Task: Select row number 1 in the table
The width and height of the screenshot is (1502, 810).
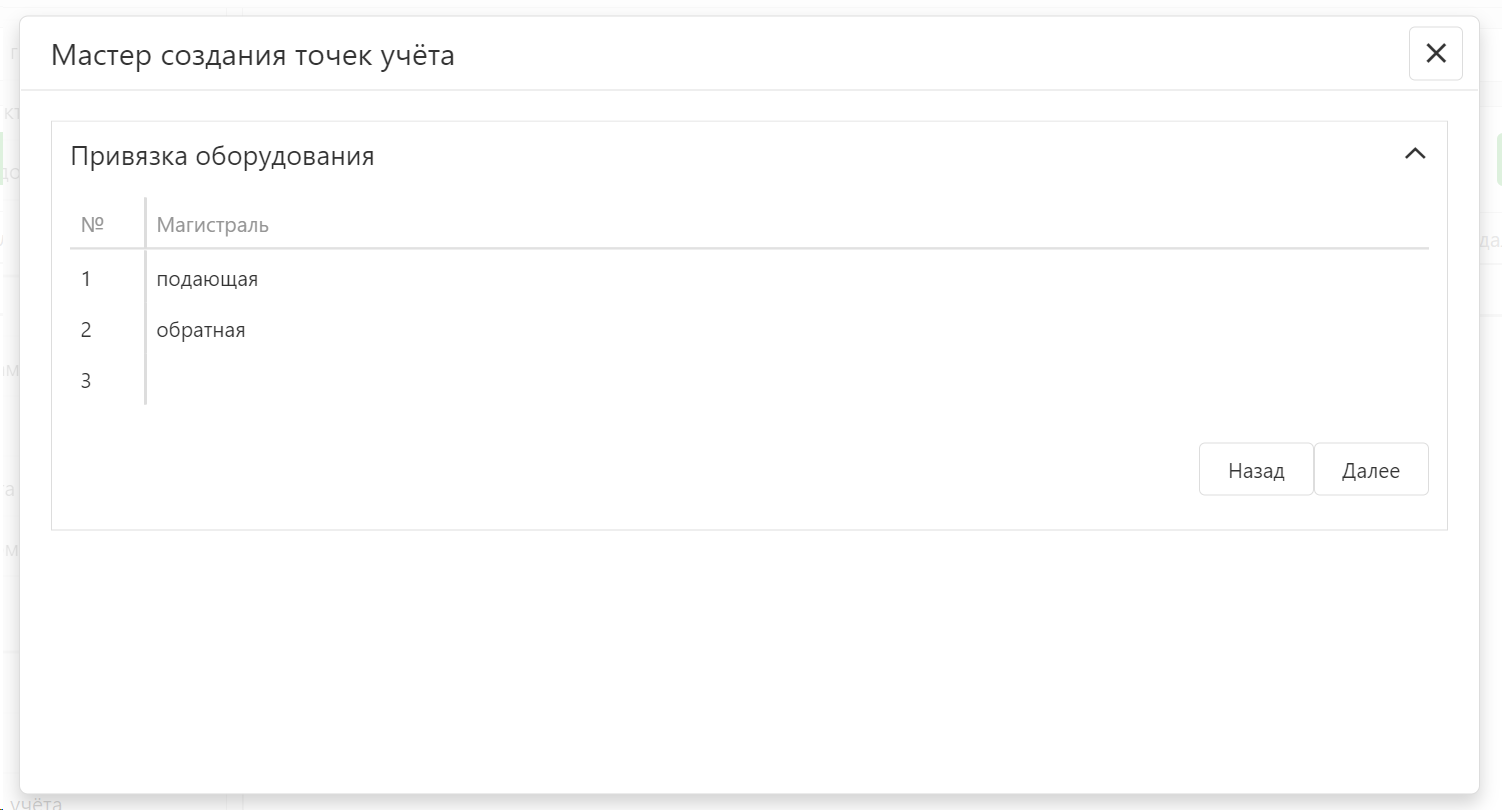Action: (x=86, y=279)
